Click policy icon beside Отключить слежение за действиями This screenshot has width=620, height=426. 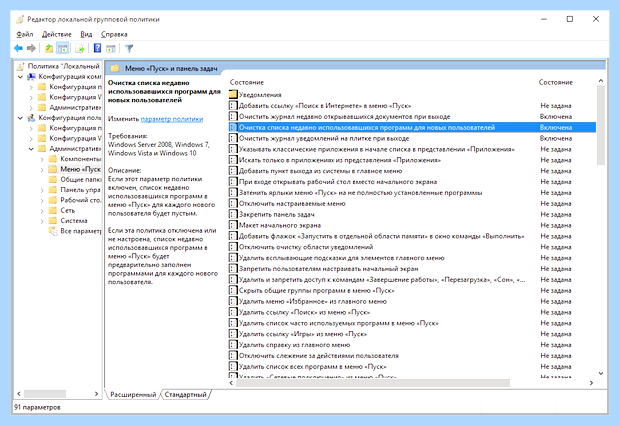pos(233,356)
